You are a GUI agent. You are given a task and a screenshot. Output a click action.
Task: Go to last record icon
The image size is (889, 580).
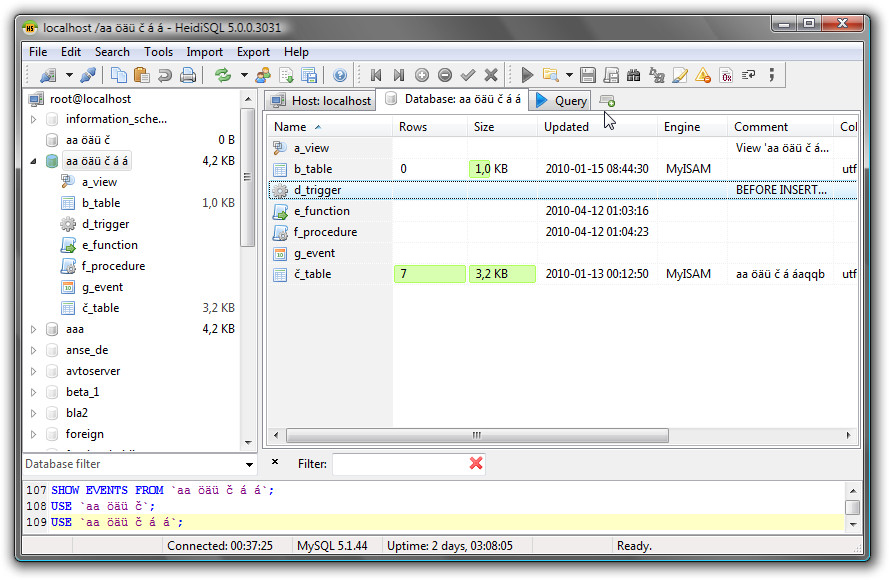399,75
